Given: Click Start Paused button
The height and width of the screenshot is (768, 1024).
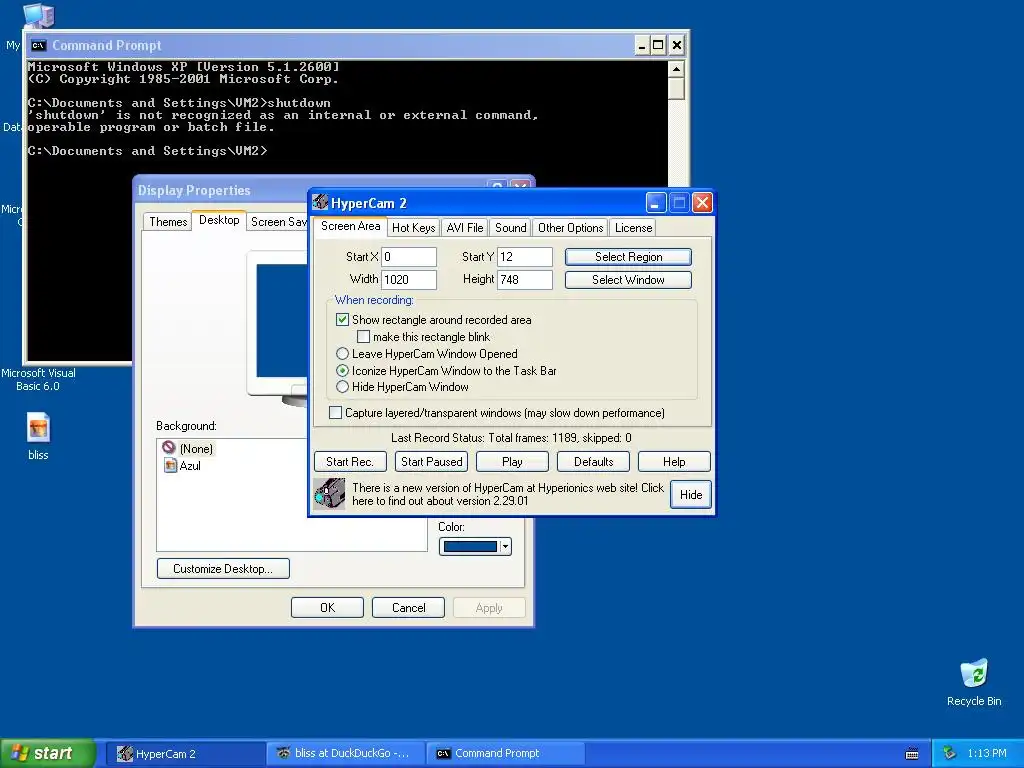Looking at the screenshot, I should point(431,461).
